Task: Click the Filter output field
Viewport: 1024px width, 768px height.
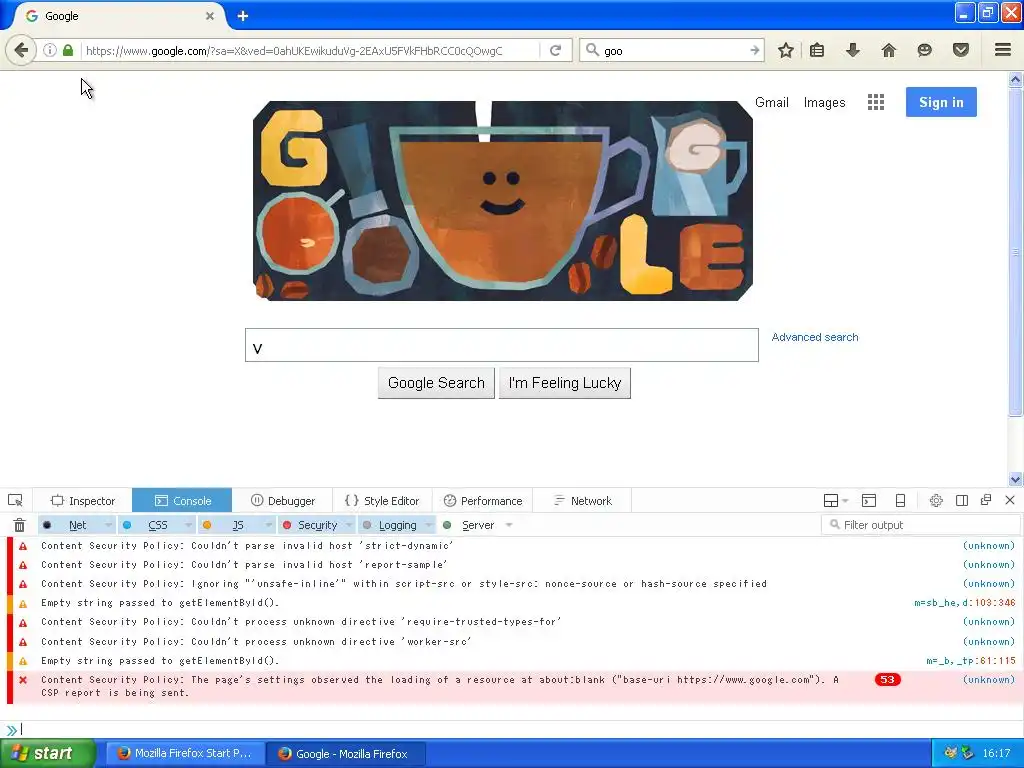Action: click(x=920, y=524)
